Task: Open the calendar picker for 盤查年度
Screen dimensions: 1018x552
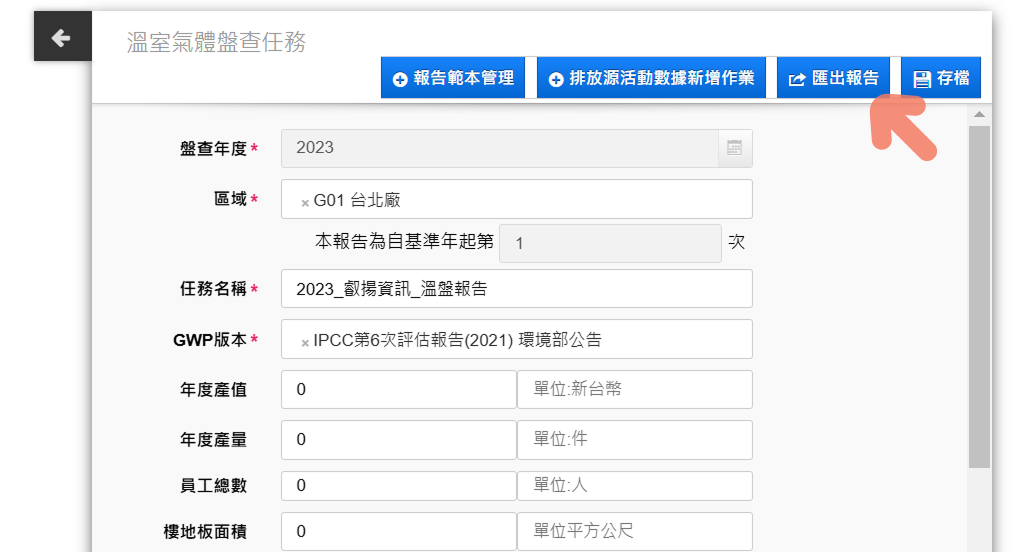Action: (x=734, y=148)
